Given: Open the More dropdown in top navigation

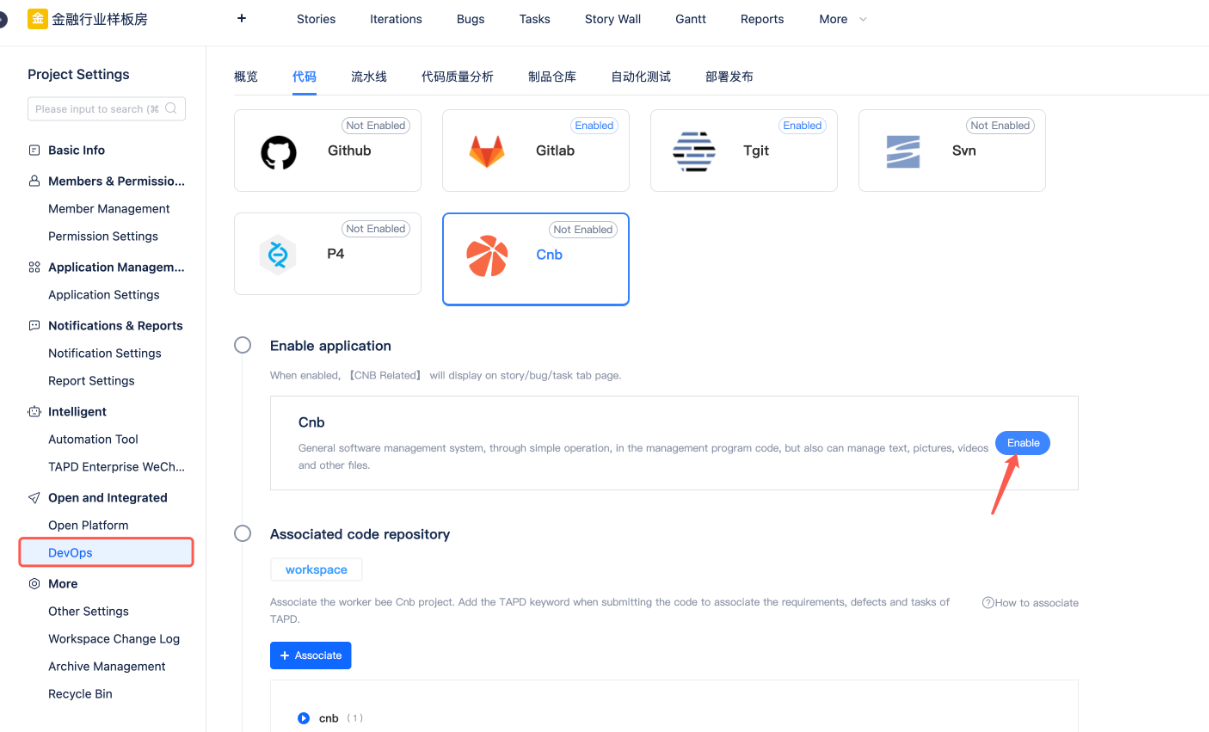Looking at the screenshot, I should (x=843, y=19).
